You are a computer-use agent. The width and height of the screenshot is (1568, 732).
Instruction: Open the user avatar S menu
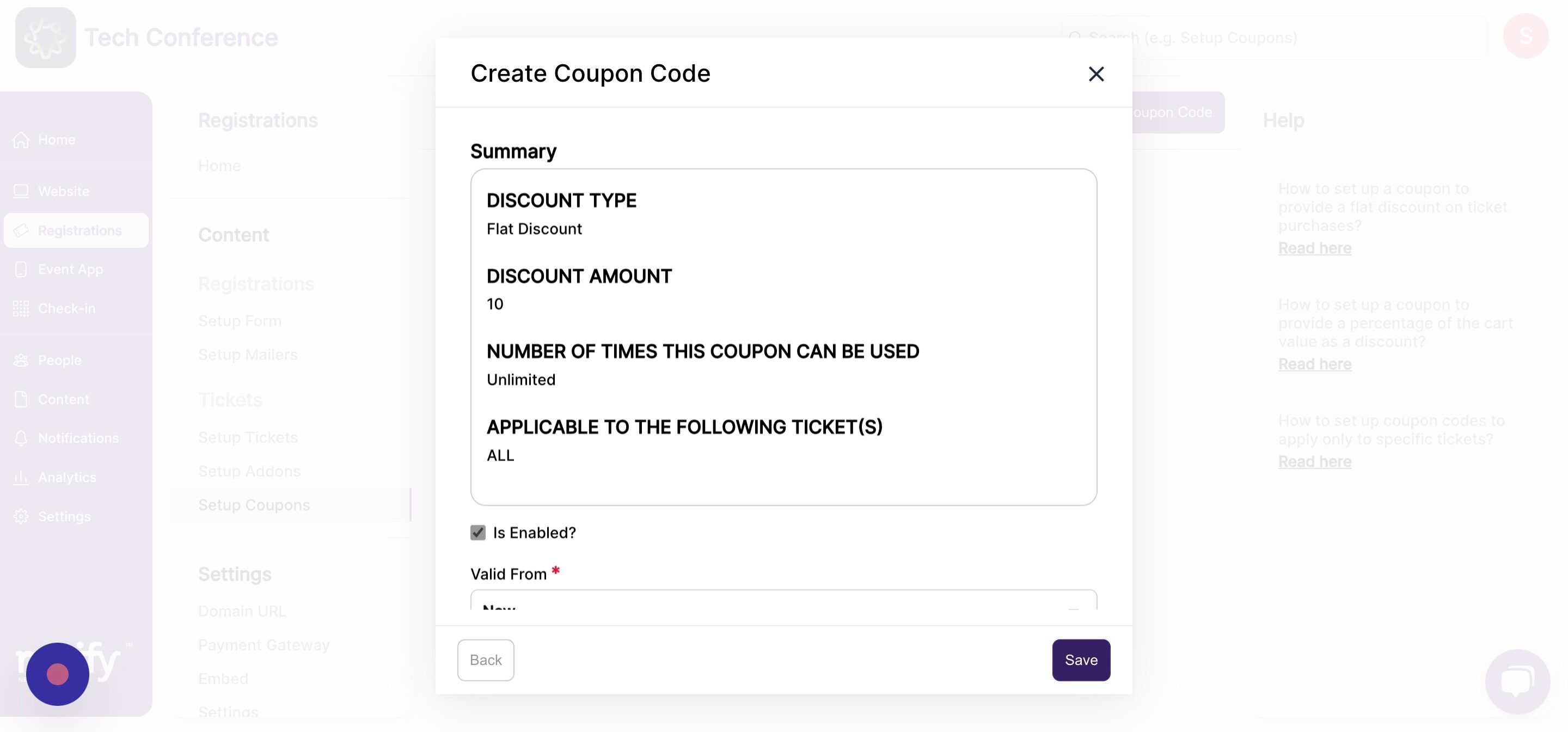coord(1526,36)
